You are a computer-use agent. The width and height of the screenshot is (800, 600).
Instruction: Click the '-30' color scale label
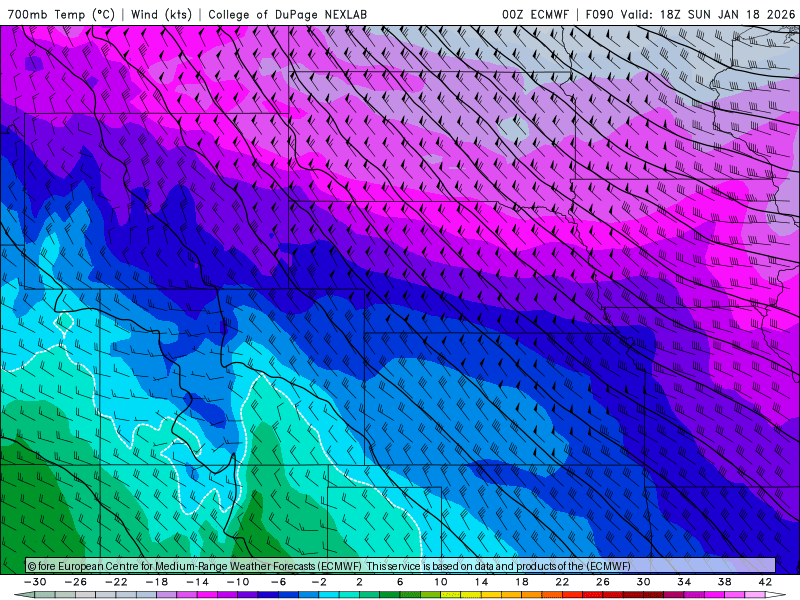(35, 582)
